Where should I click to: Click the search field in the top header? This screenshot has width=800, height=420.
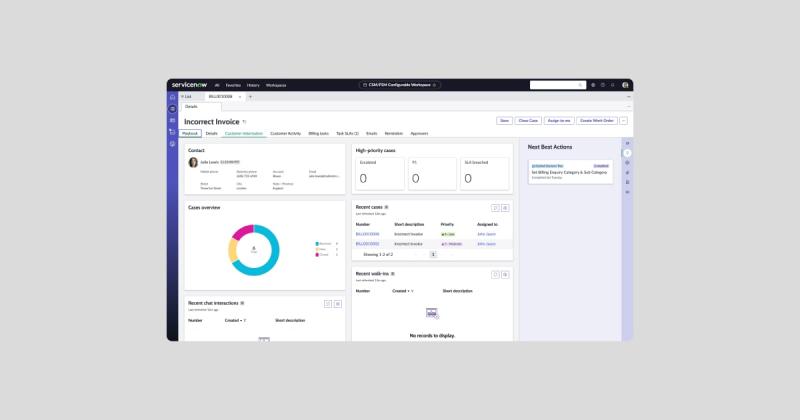coord(555,85)
